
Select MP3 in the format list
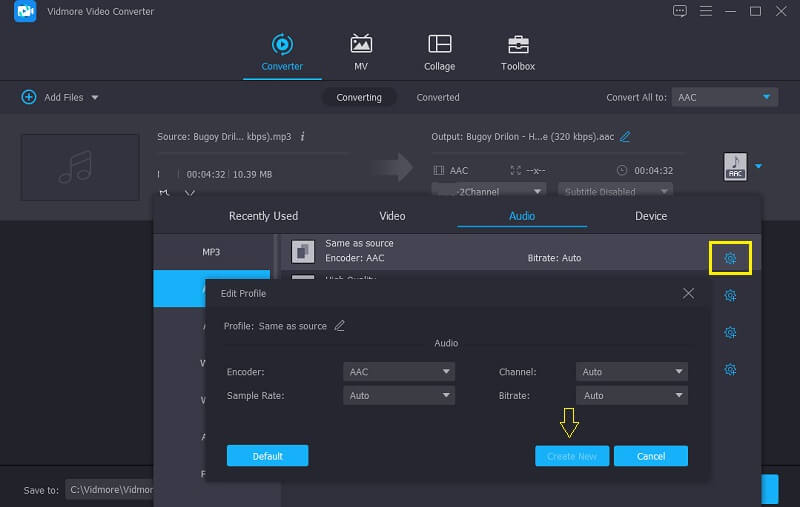pos(211,252)
